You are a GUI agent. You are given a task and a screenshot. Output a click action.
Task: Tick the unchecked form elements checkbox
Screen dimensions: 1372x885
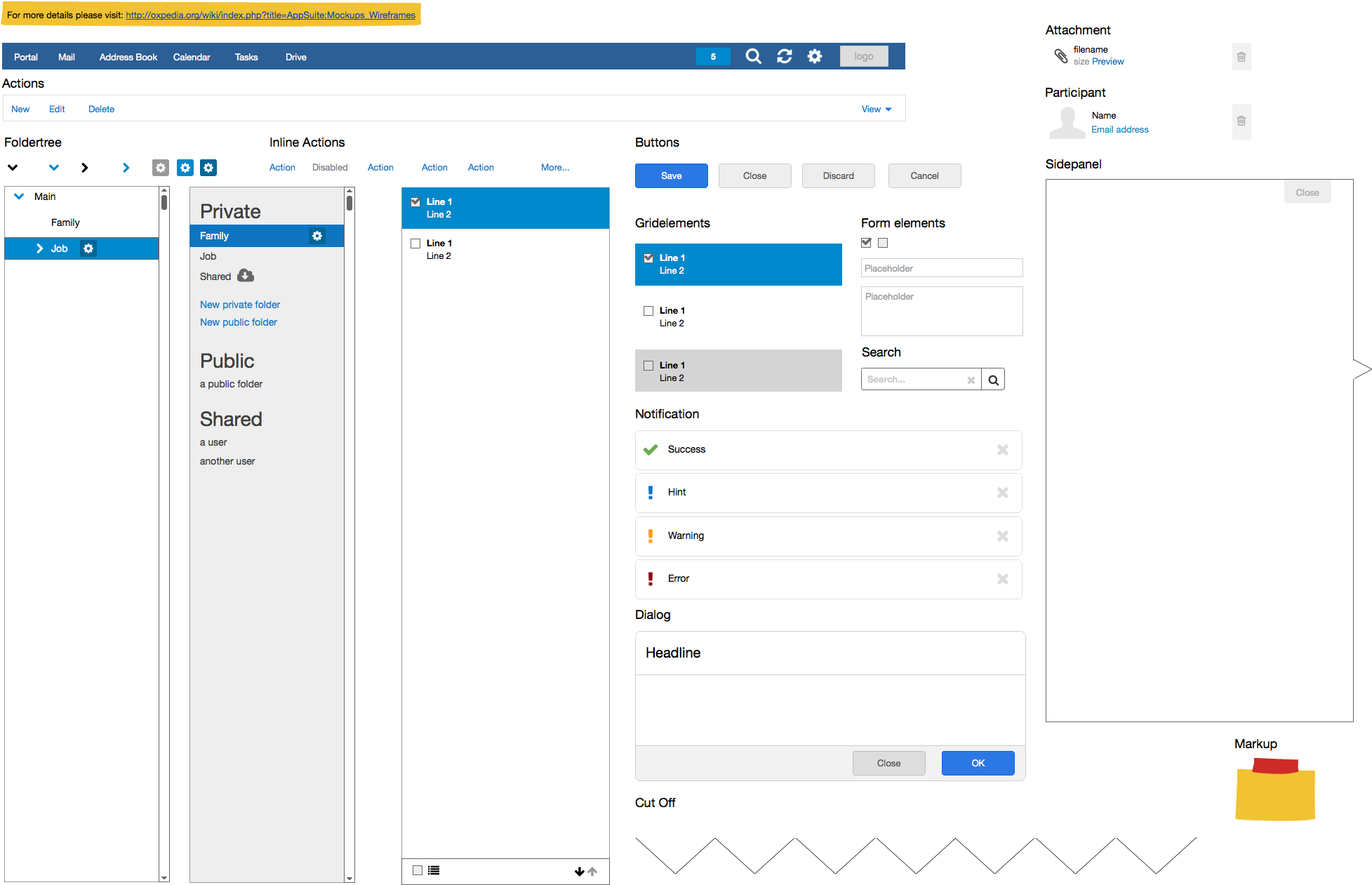pos(883,243)
